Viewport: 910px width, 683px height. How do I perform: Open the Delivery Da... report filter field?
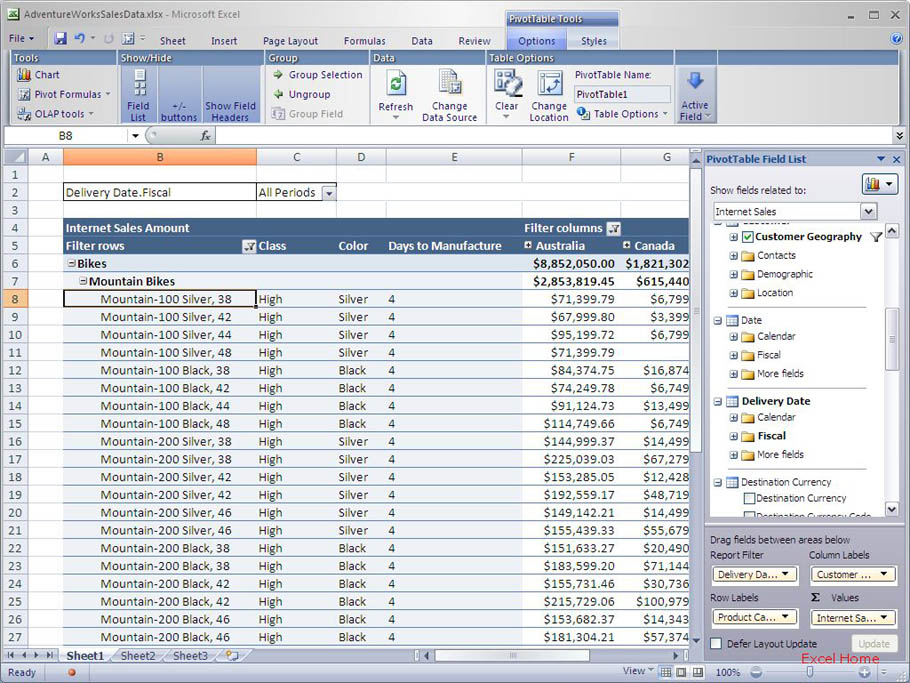[754, 574]
